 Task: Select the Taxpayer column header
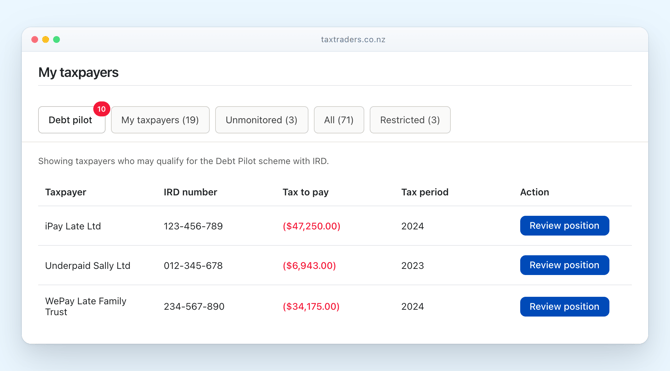coord(65,192)
